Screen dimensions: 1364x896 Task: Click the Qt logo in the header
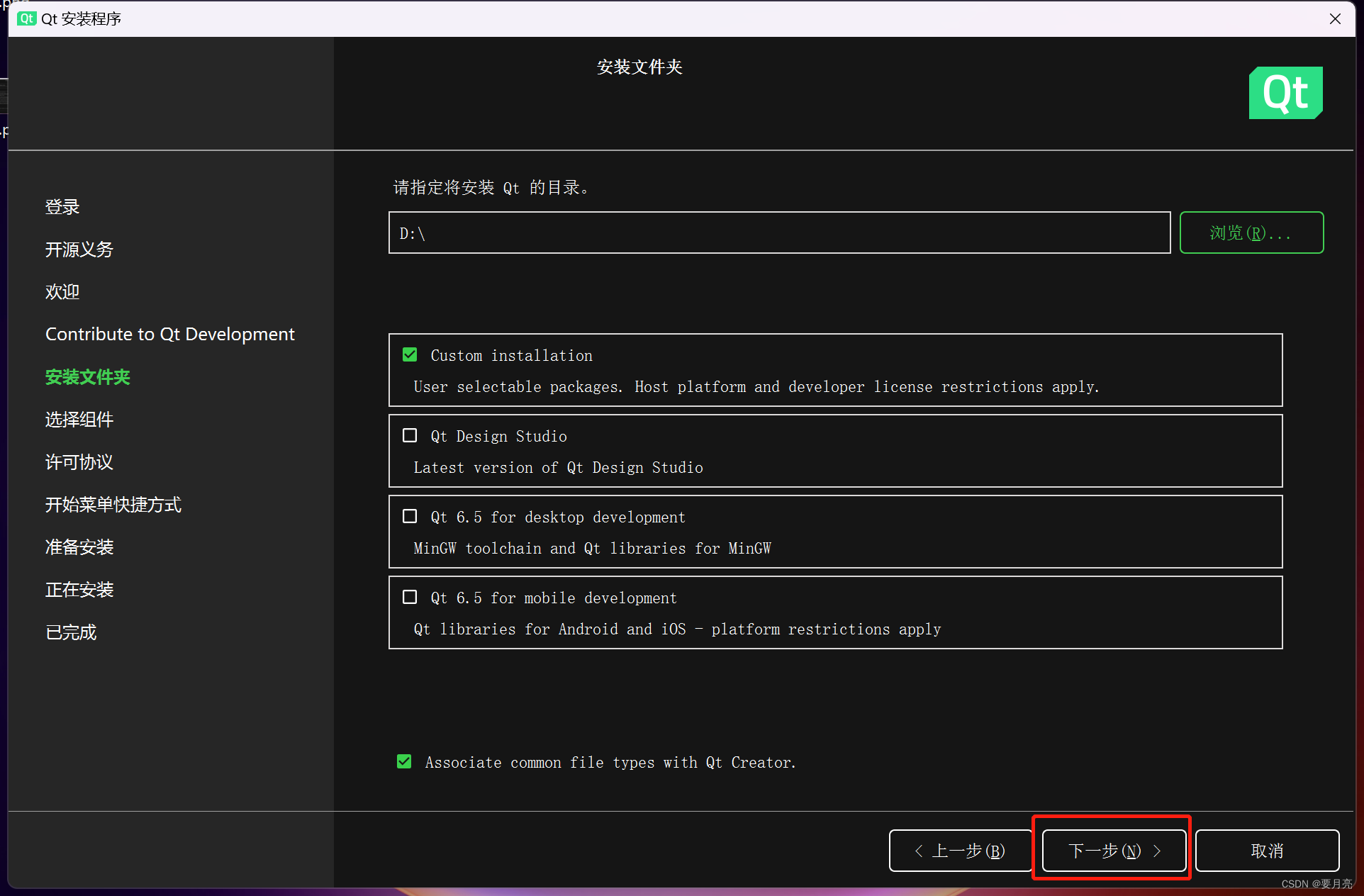click(x=1285, y=93)
